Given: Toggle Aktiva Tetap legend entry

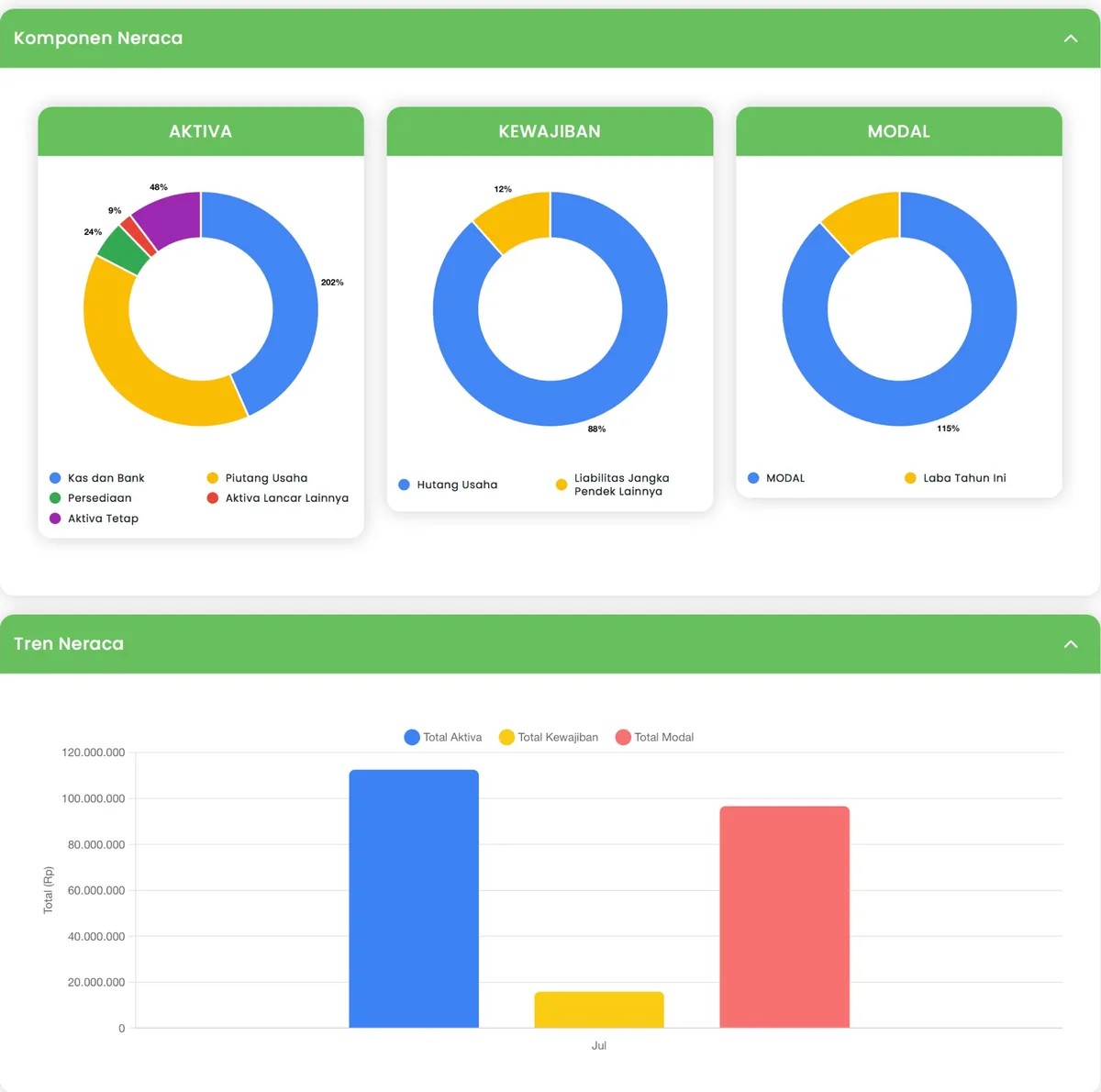Looking at the screenshot, I should tap(94, 518).
